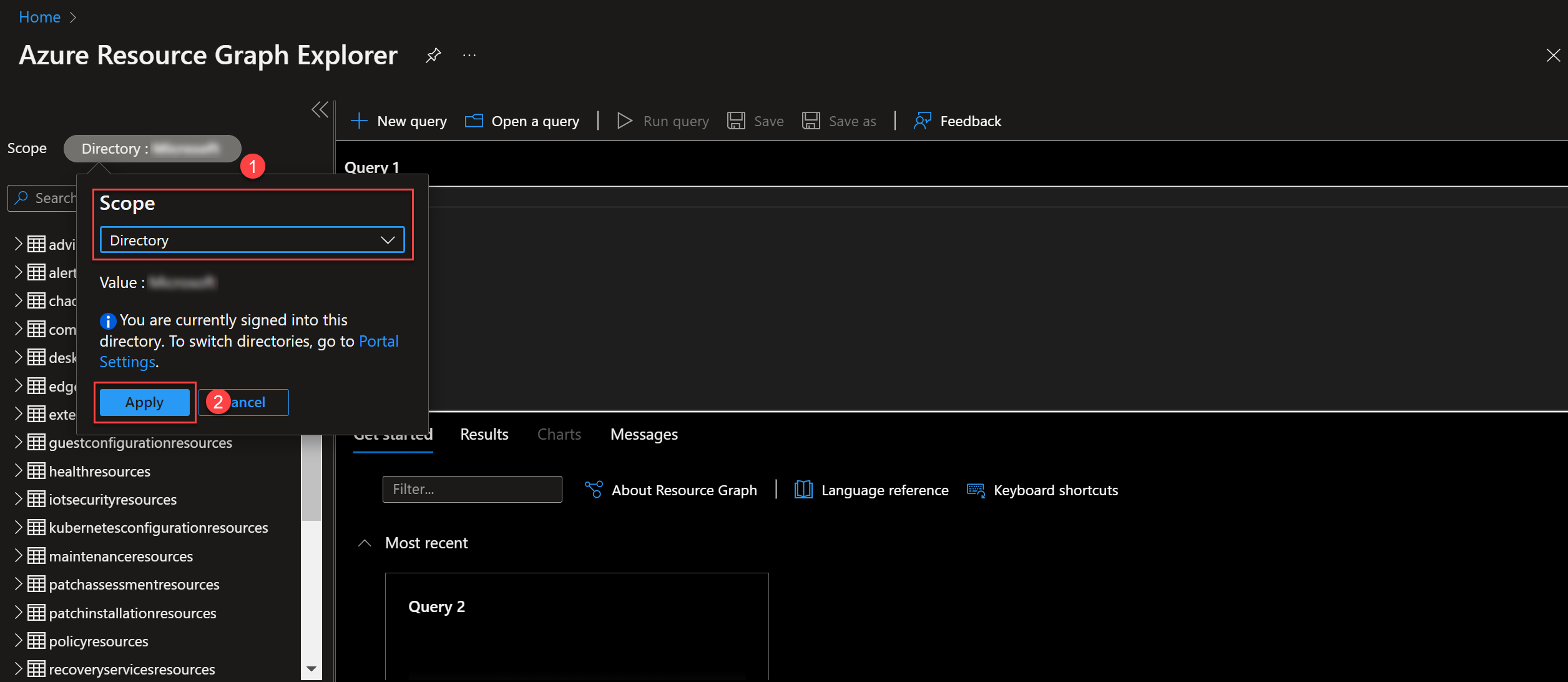Switch to the Messages tab

tap(644, 435)
